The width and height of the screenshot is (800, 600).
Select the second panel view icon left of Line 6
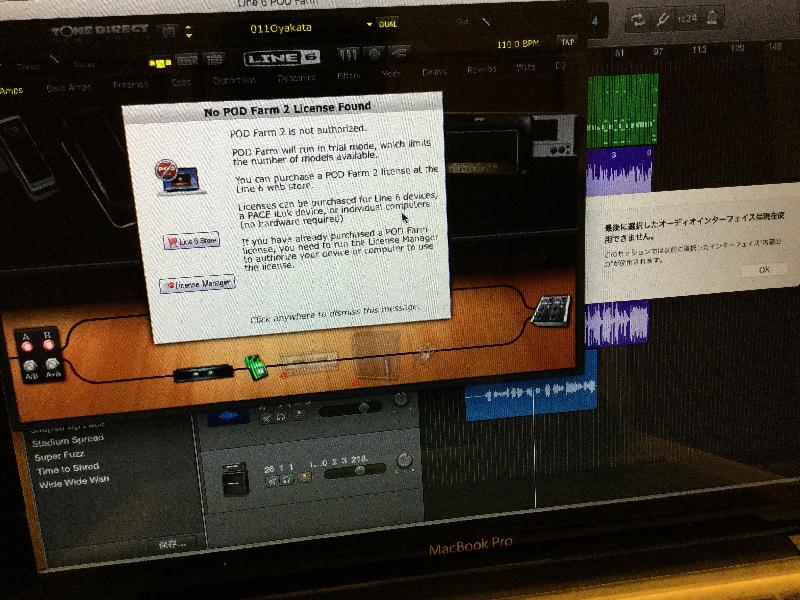tap(187, 60)
